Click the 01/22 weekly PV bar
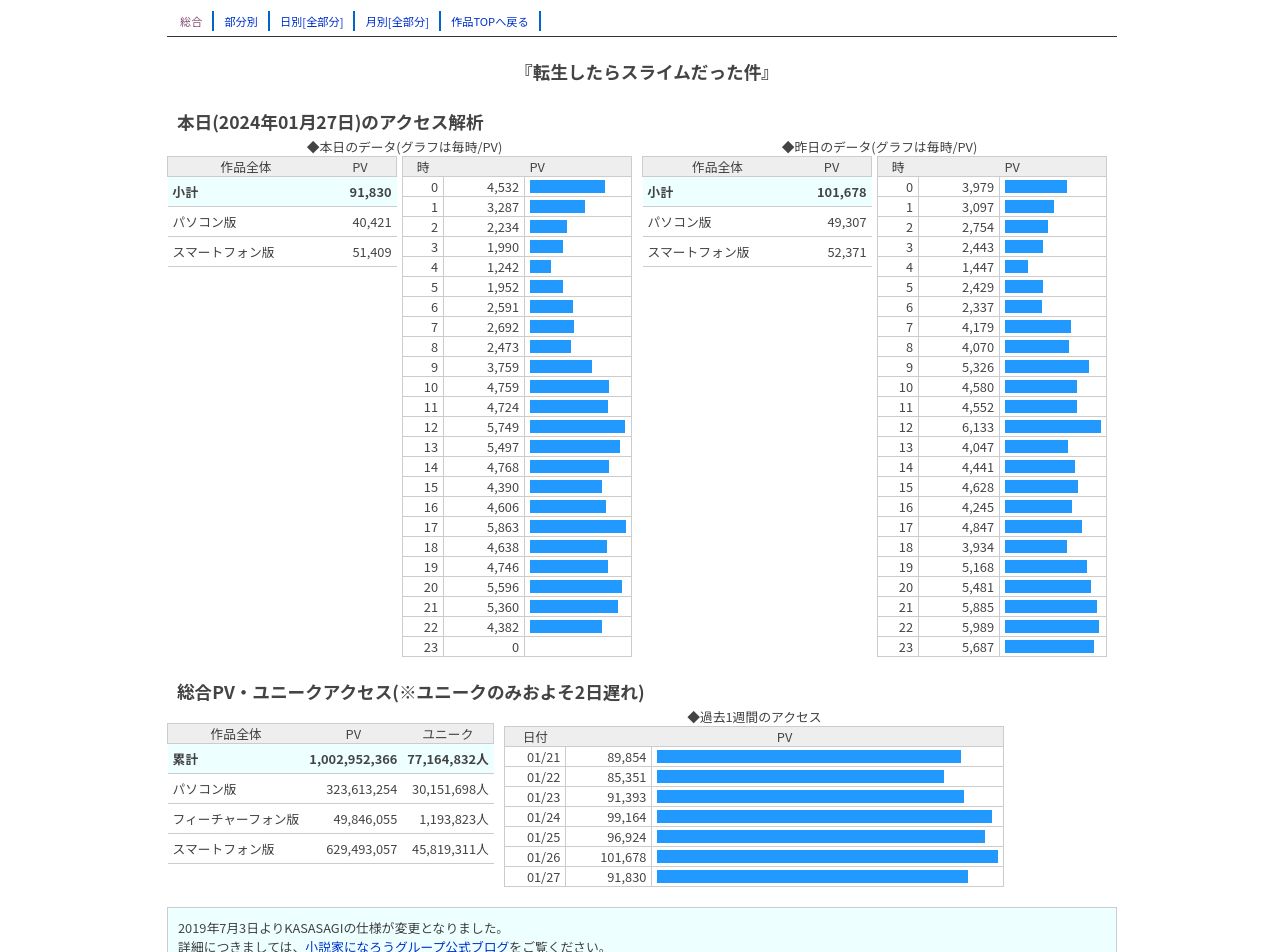The height and width of the screenshot is (952, 1284). (x=800, y=777)
